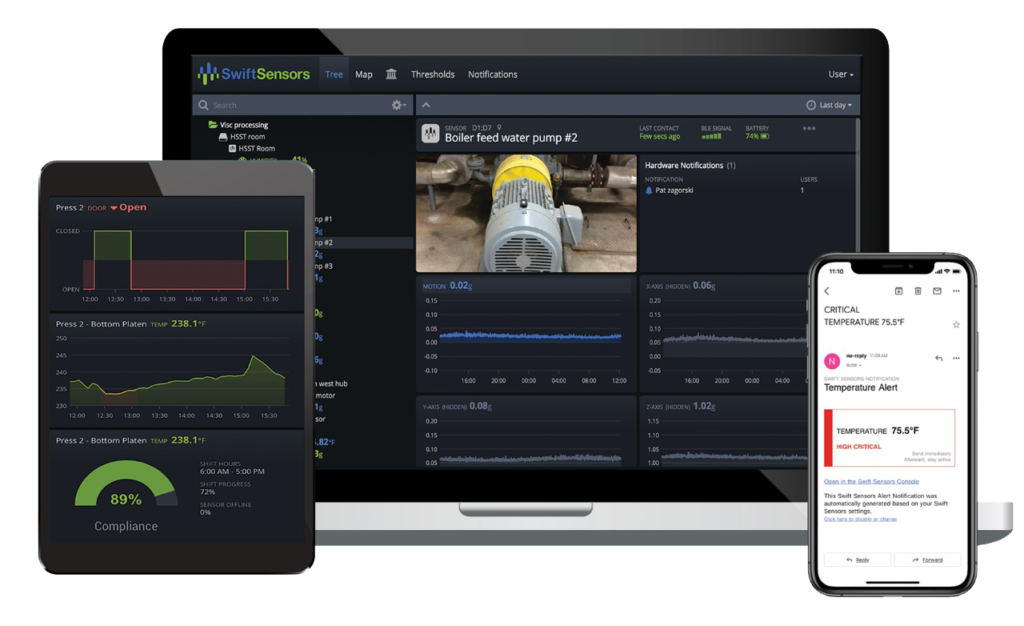
Task: Tap the Forward button in email
Action: click(927, 560)
